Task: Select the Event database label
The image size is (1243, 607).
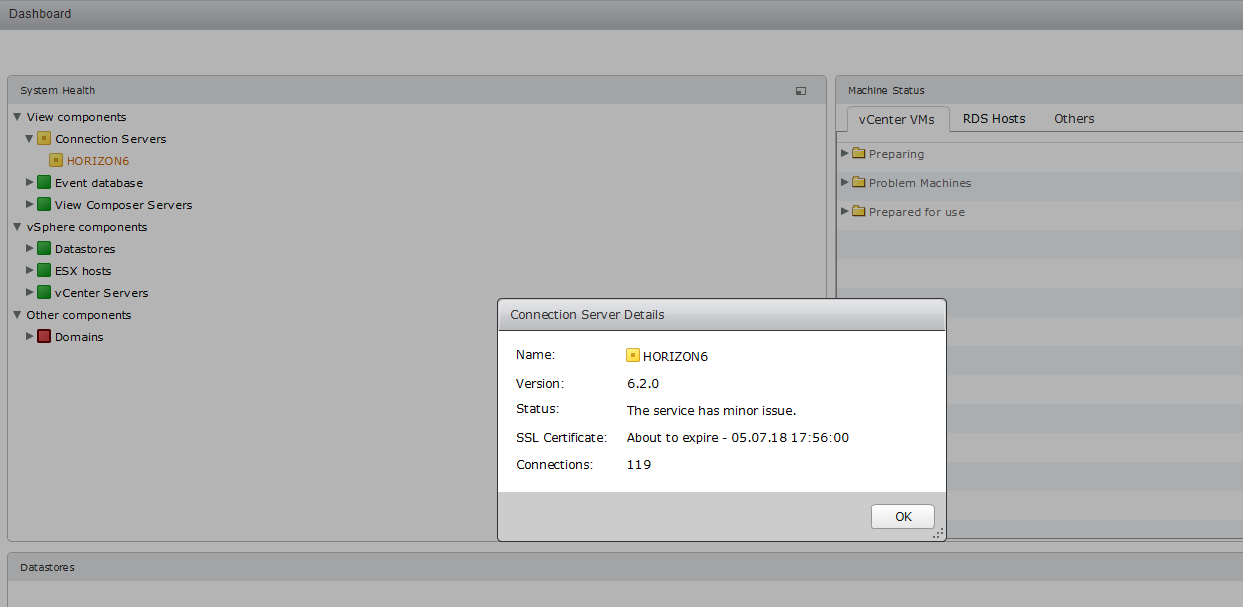Action: 99,183
